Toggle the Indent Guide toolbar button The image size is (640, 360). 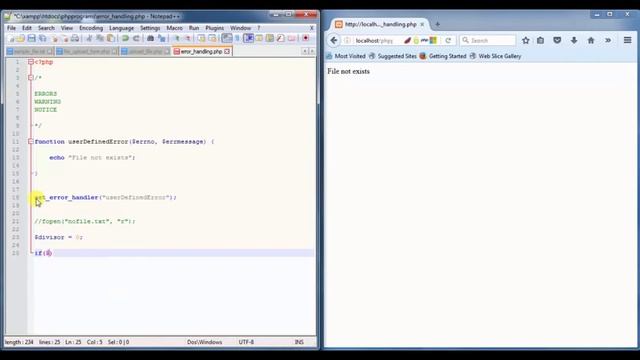[249, 38]
